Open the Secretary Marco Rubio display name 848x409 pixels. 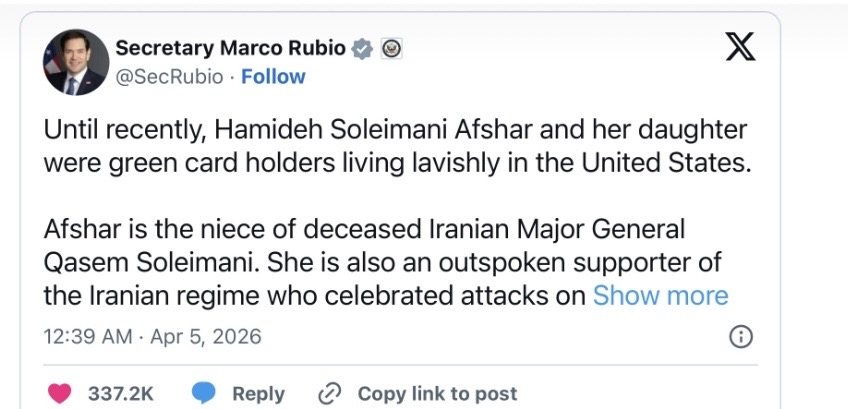click(x=231, y=48)
